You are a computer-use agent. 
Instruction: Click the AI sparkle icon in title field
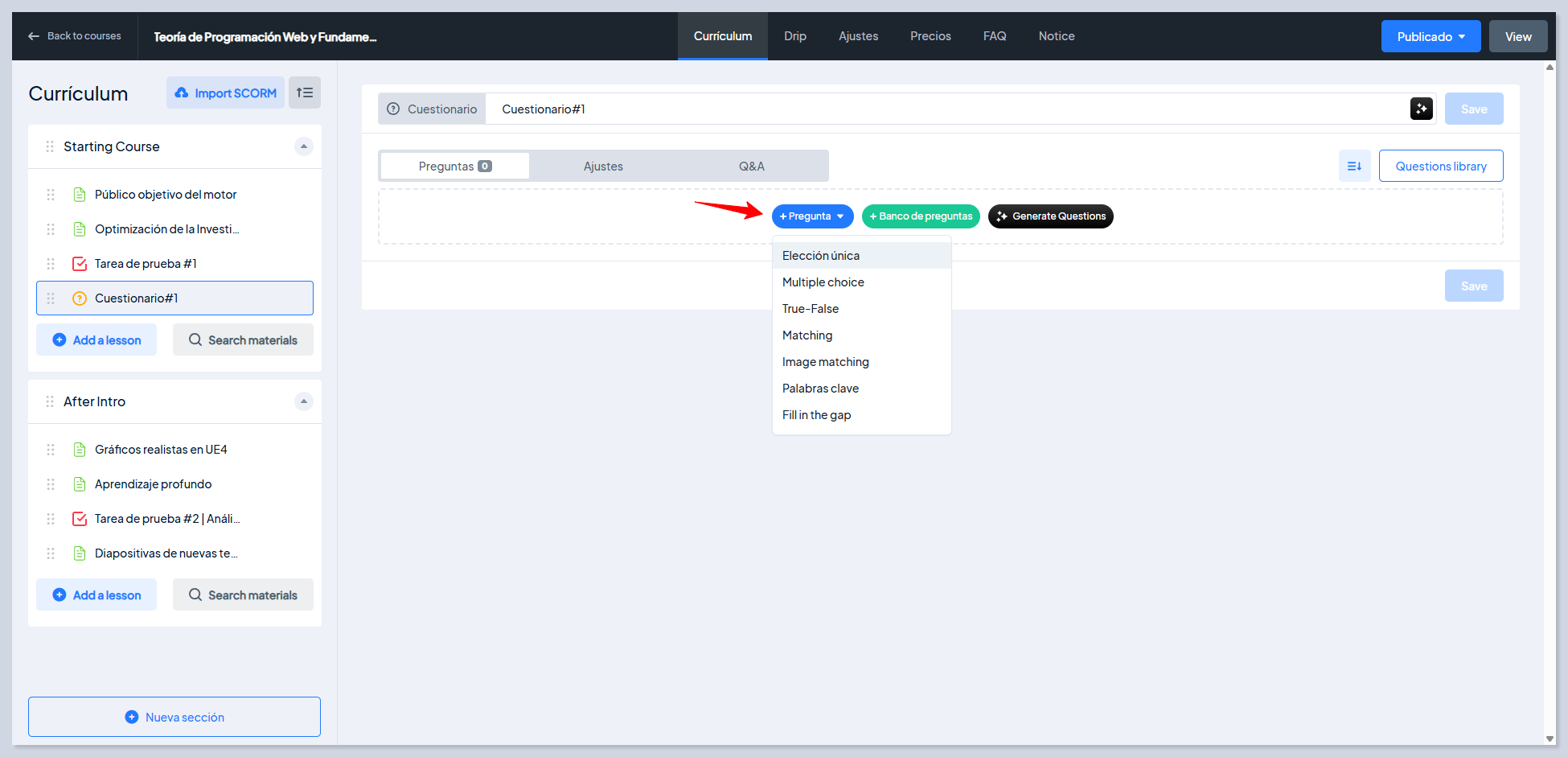(1421, 109)
